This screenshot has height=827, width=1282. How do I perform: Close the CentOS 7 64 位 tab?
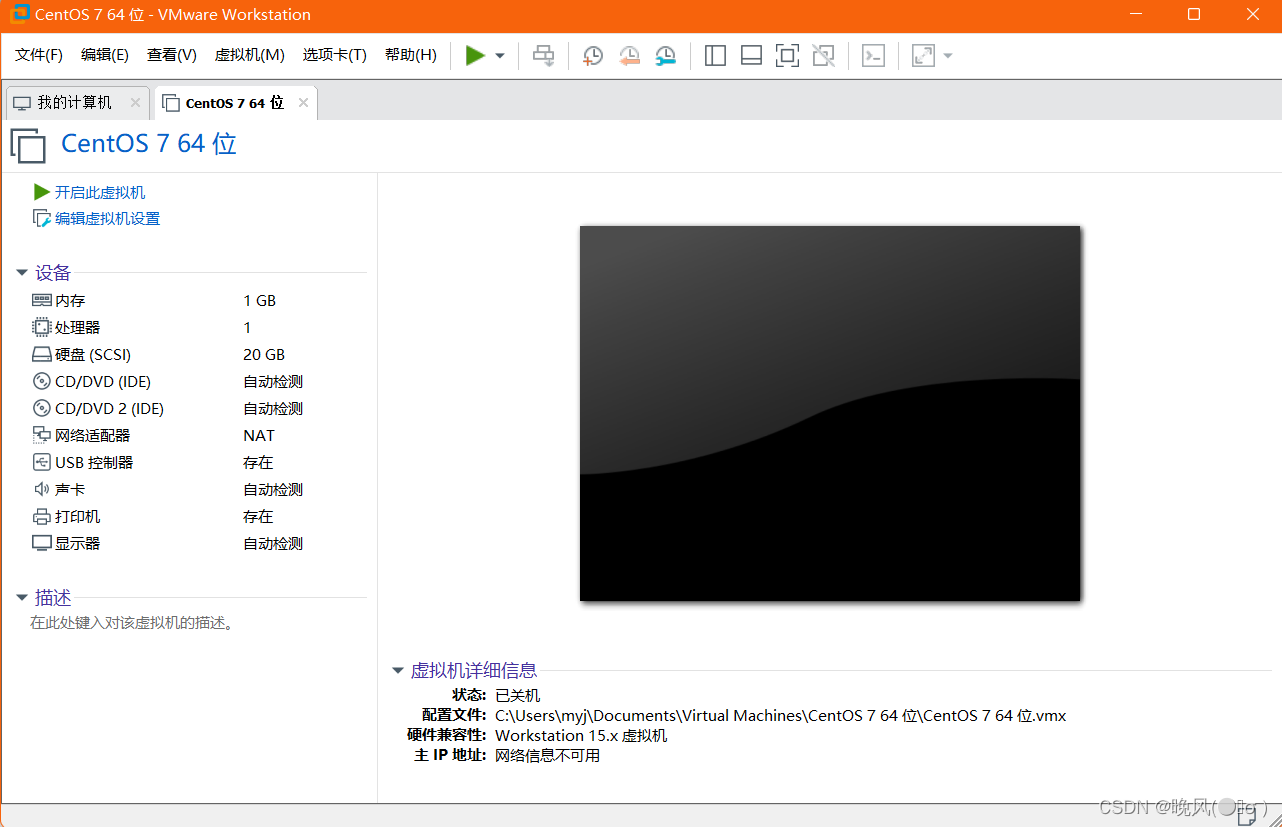pos(304,103)
